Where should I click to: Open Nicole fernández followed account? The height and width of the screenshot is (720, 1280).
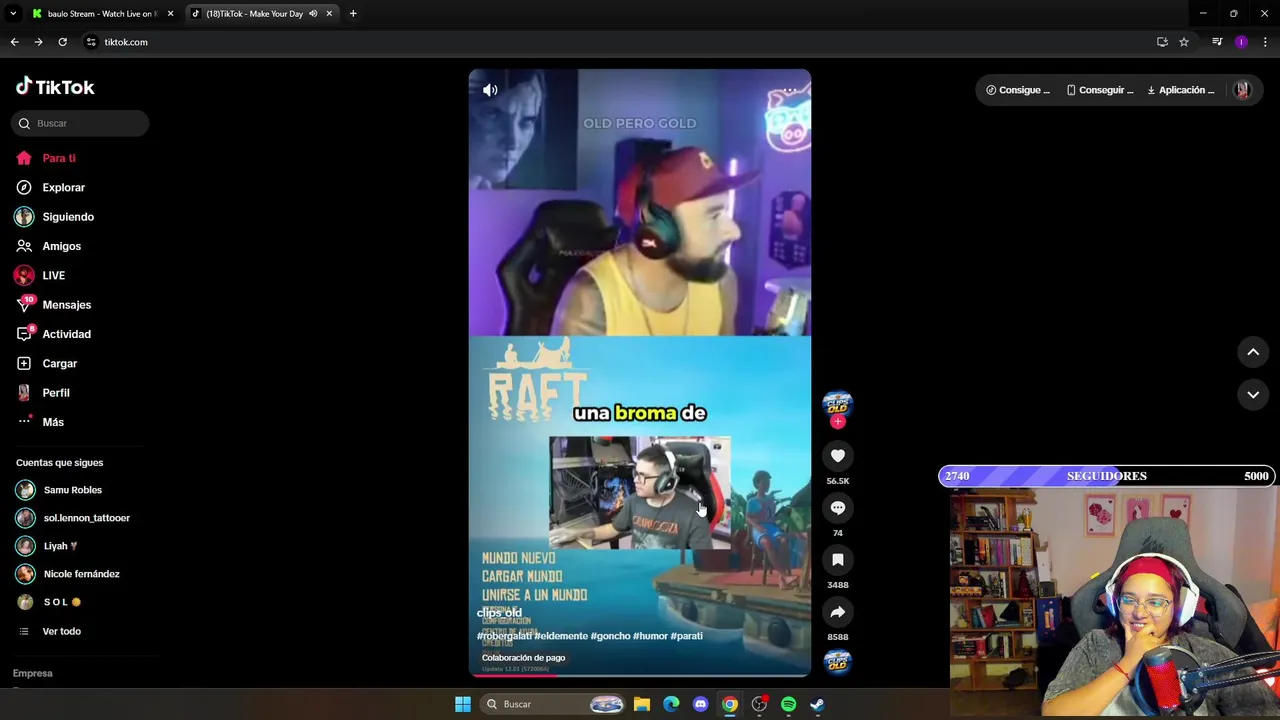pyautogui.click(x=68, y=574)
